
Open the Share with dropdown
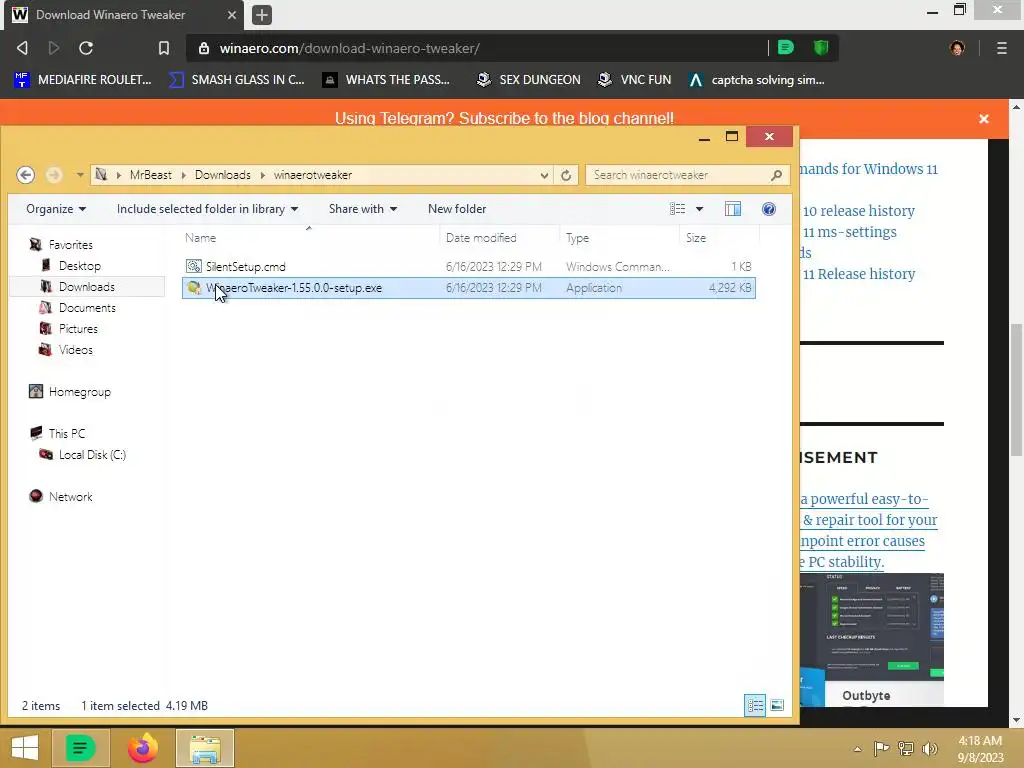362,209
